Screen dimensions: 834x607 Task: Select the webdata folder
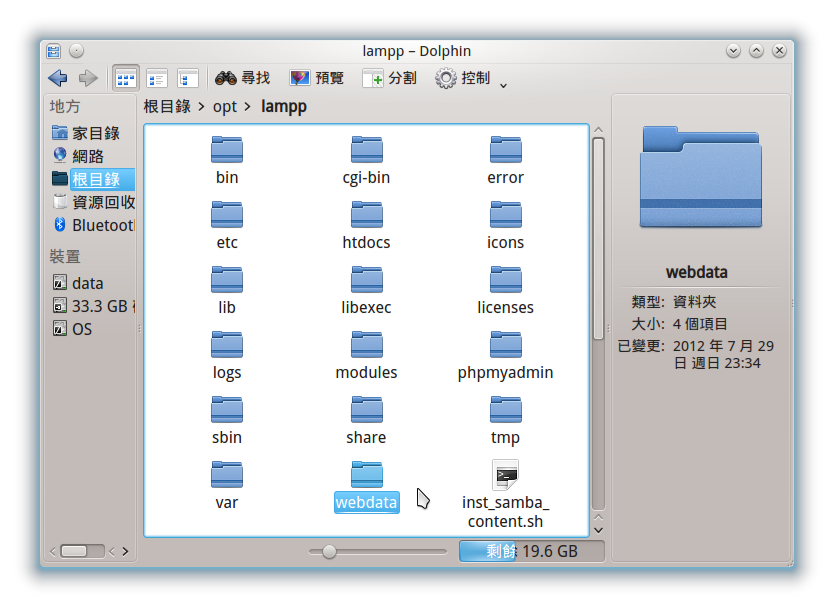(x=366, y=486)
